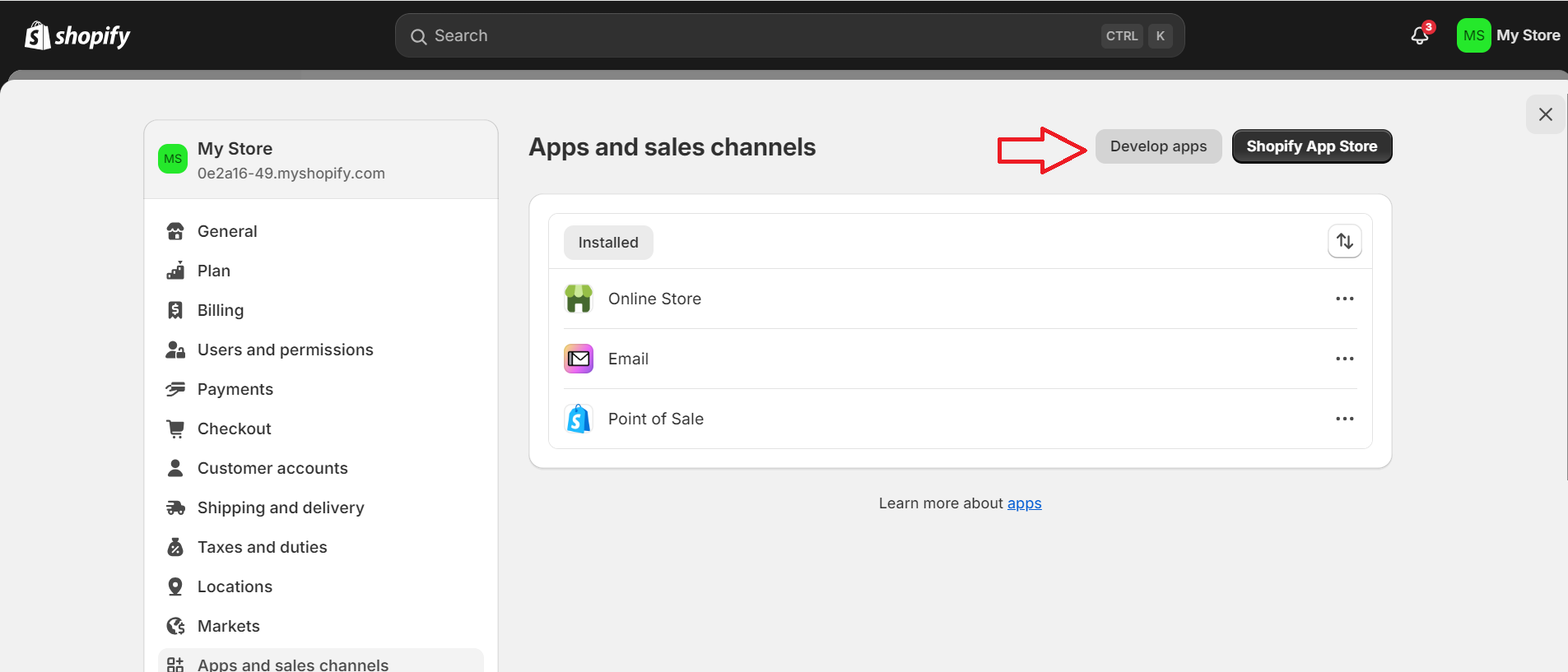Open Shipping and delivery settings

click(321, 507)
